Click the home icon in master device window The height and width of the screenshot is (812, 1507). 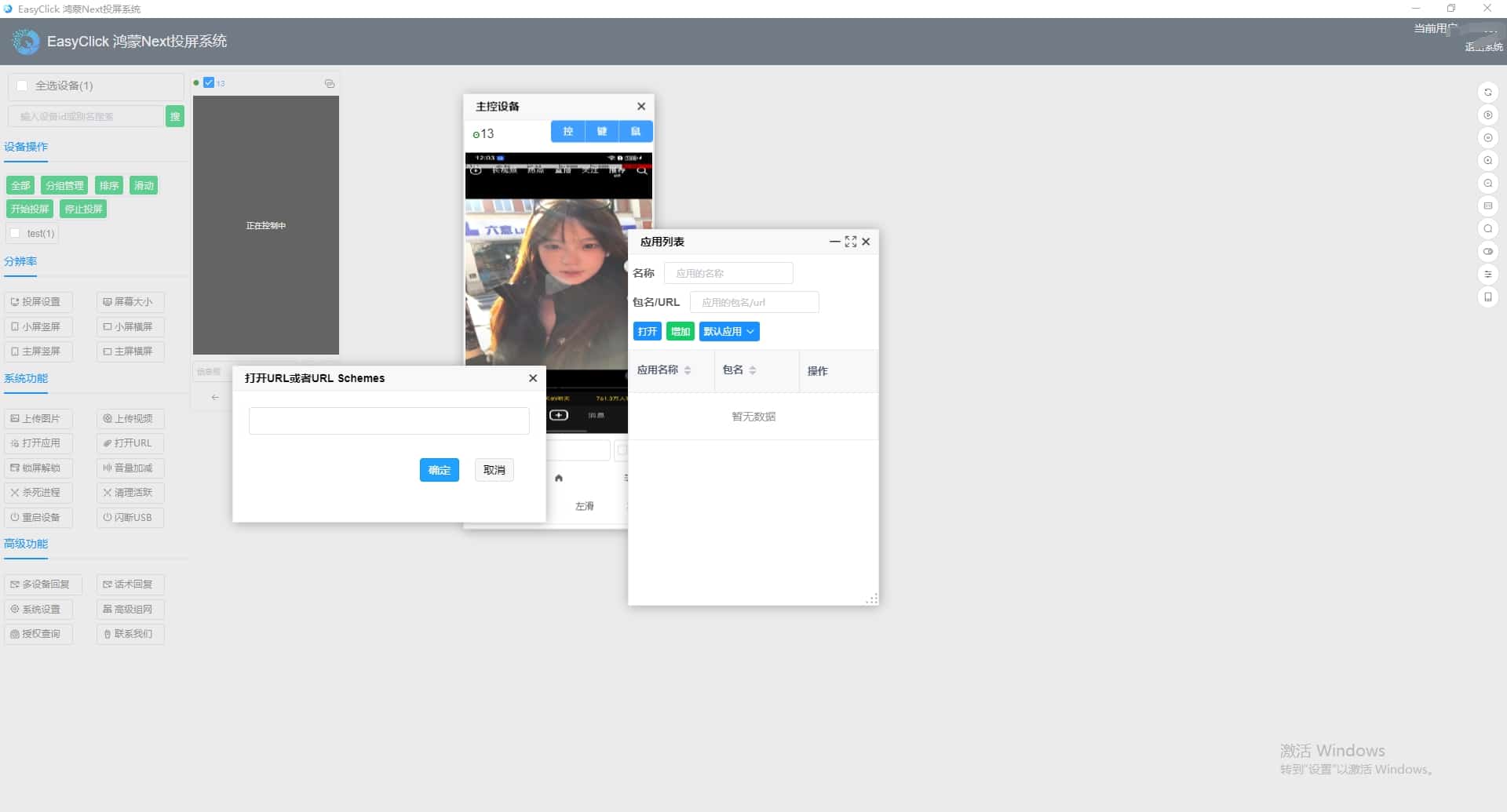(559, 478)
